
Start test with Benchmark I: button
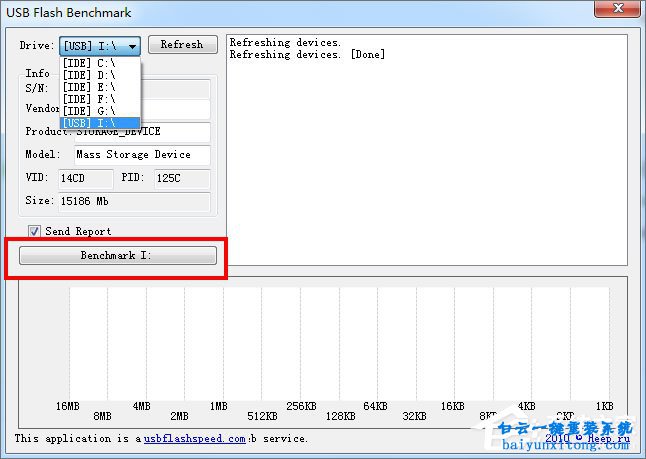click(x=118, y=256)
